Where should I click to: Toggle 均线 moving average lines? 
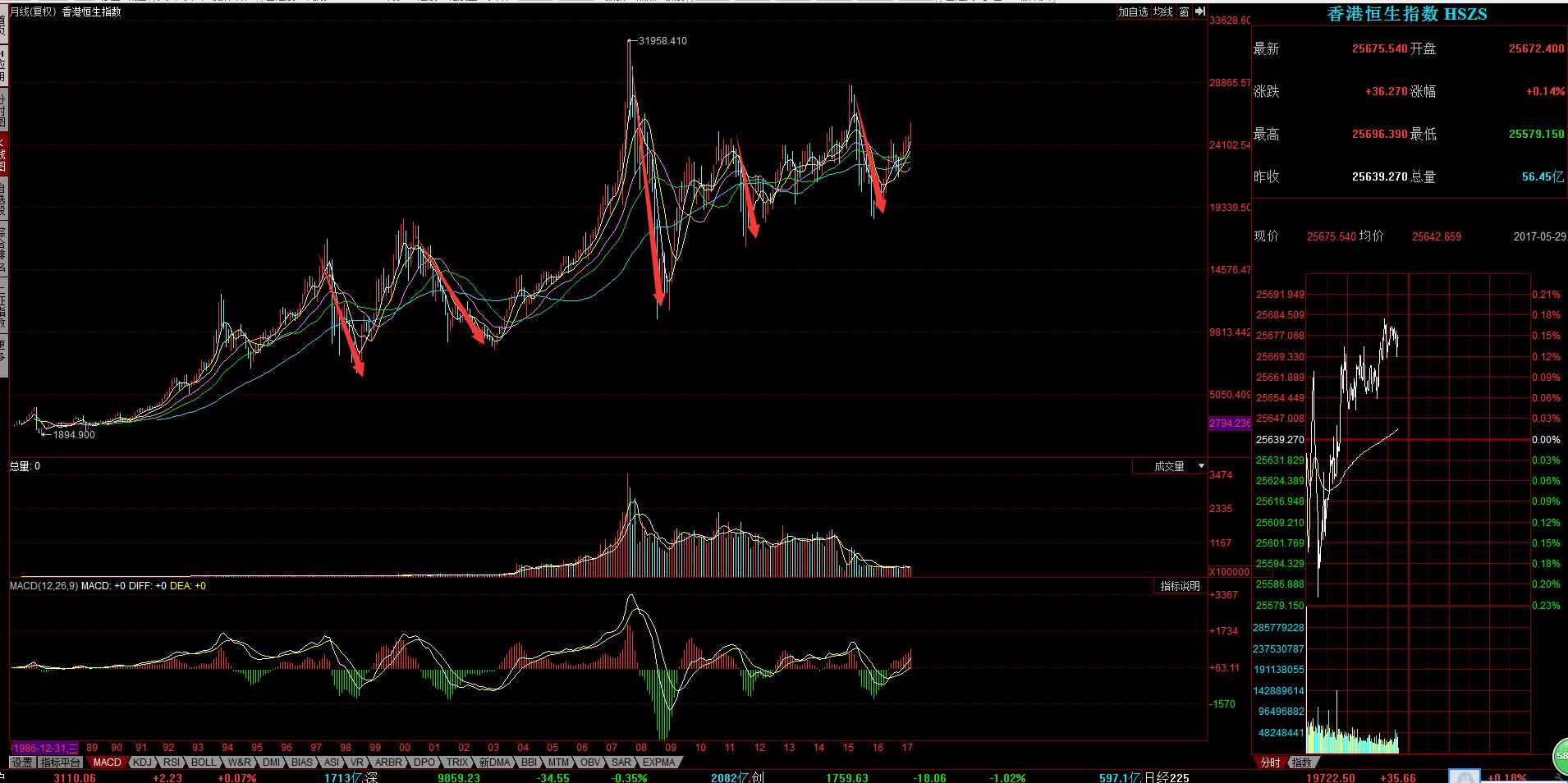(x=1162, y=11)
